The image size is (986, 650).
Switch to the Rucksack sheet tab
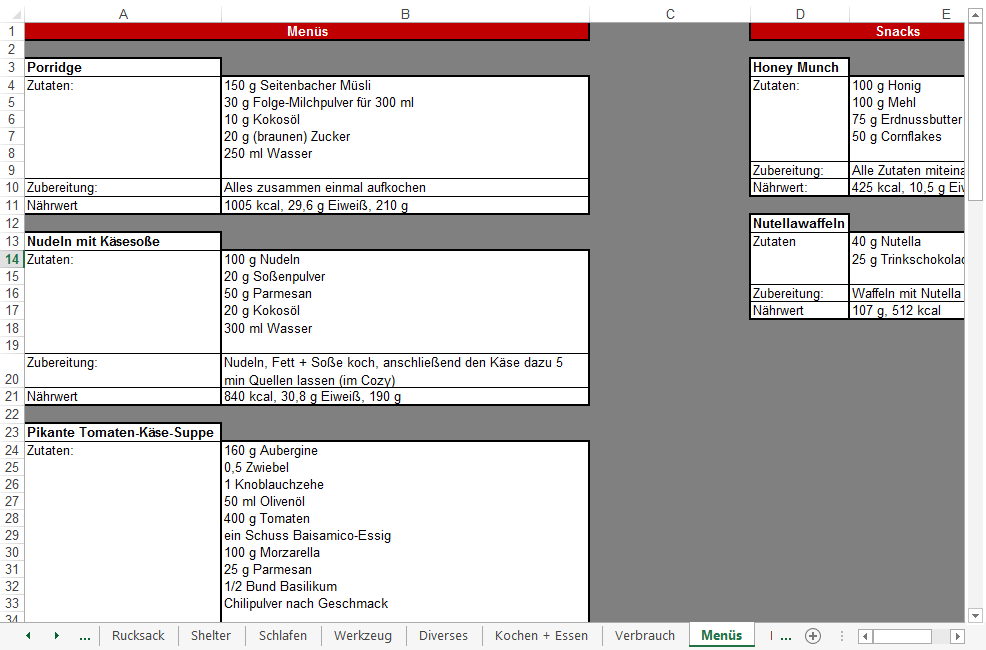[138, 636]
